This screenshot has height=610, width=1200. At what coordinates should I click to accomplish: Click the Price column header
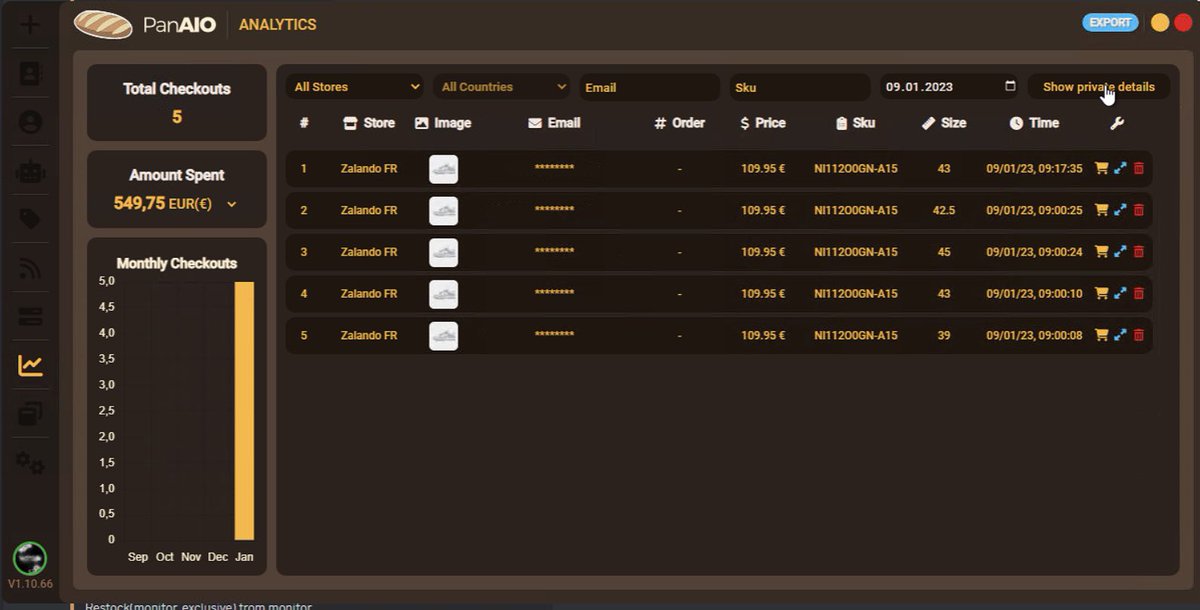(763, 123)
